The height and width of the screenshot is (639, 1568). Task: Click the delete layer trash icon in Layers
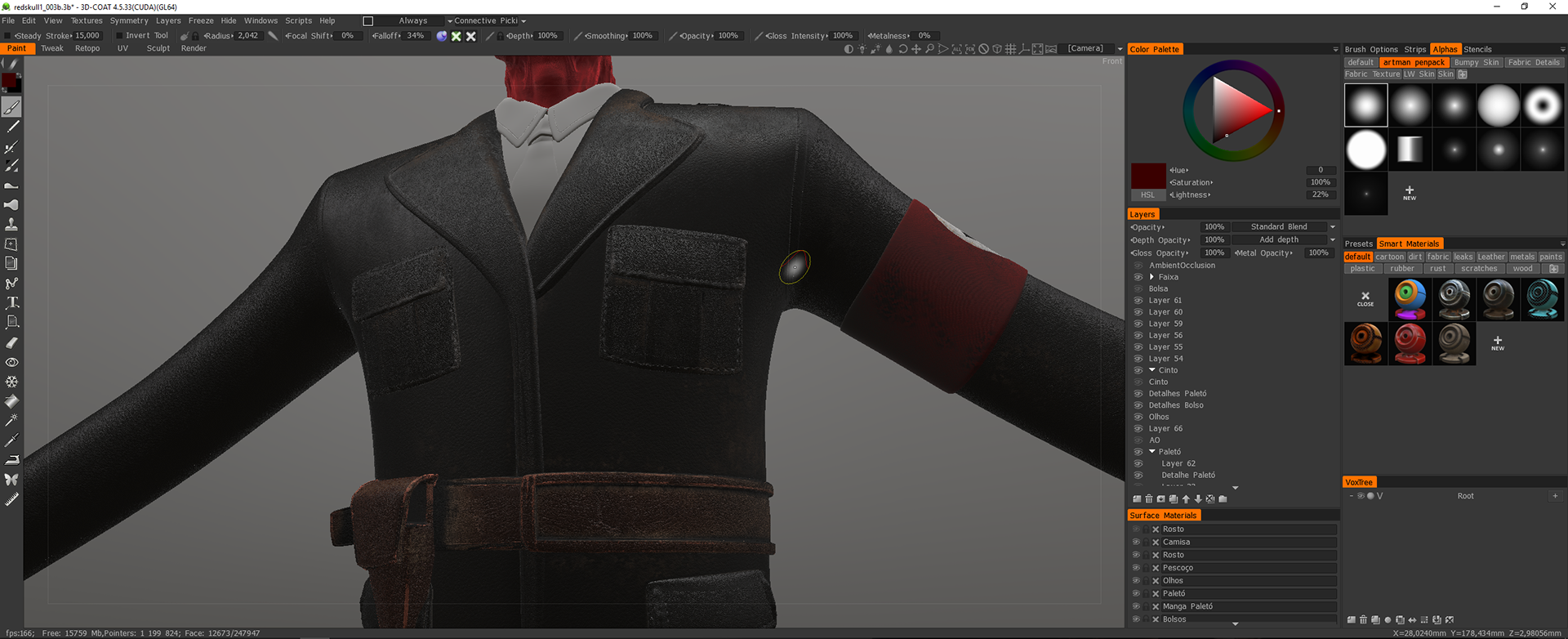[x=1149, y=498]
